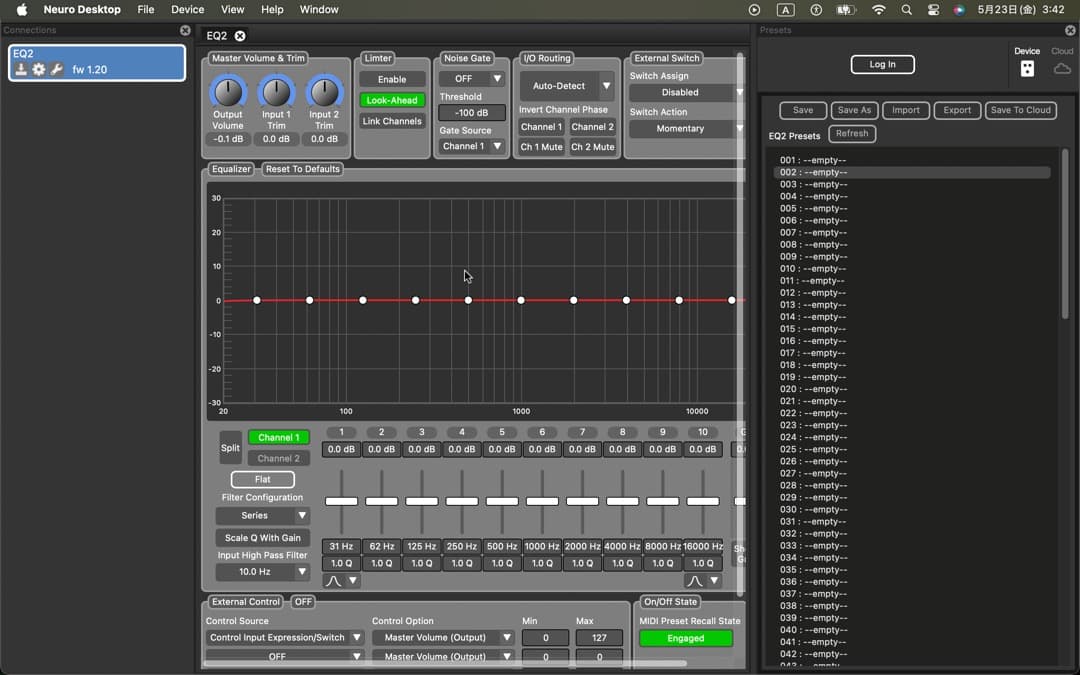
Task: Open the macOS Spotlight search icon
Action: (x=906, y=9)
